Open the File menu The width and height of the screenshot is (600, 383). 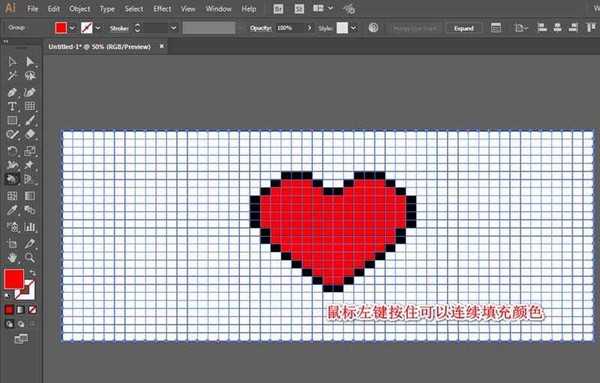[33, 8]
